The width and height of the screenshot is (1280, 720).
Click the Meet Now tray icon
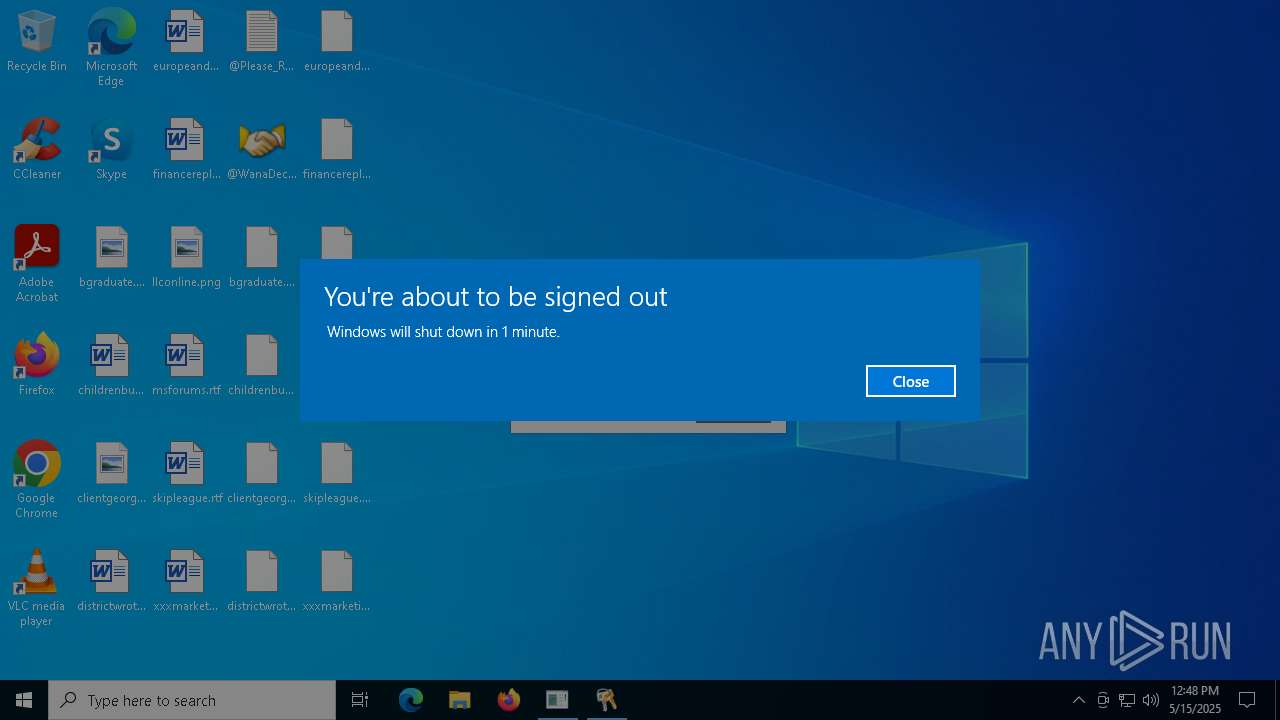point(1103,700)
